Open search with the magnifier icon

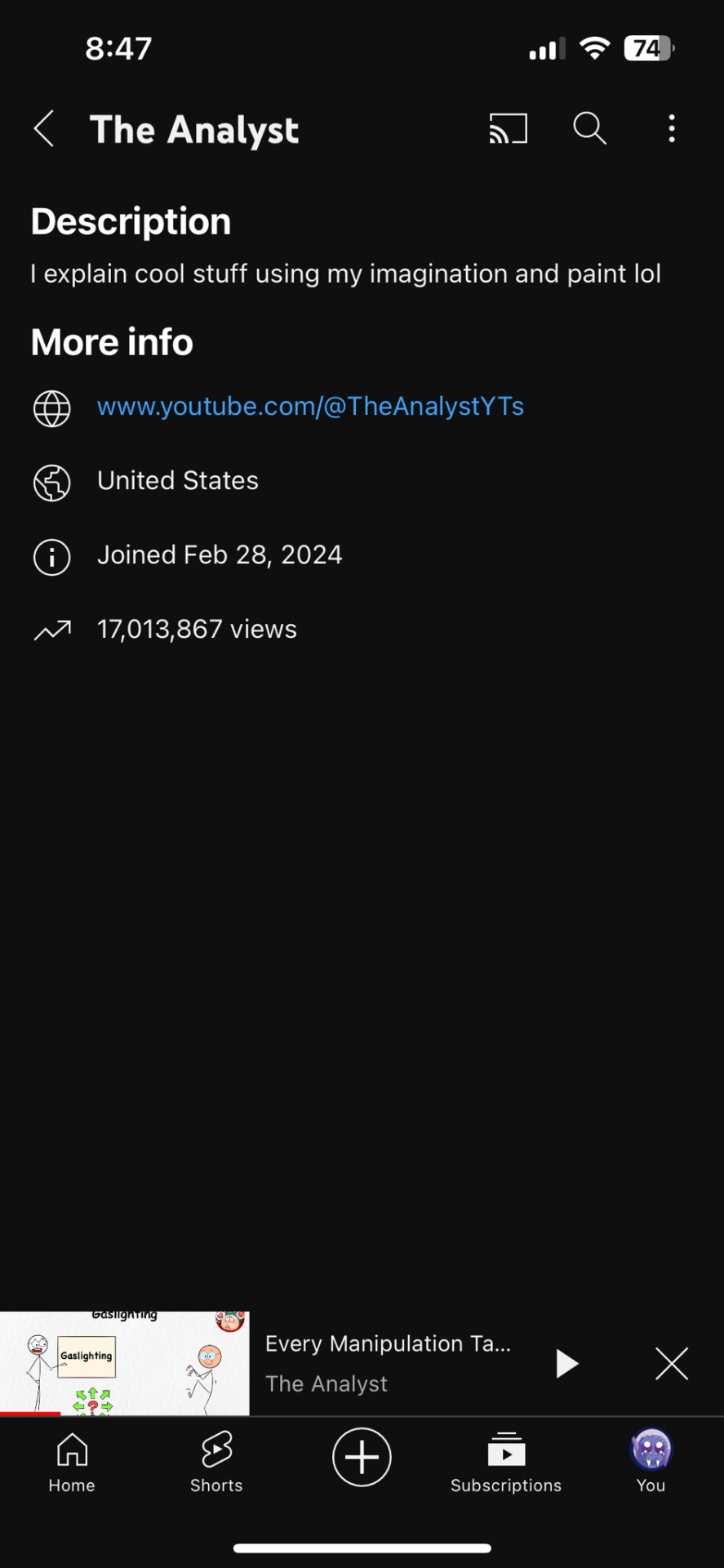(x=589, y=129)
